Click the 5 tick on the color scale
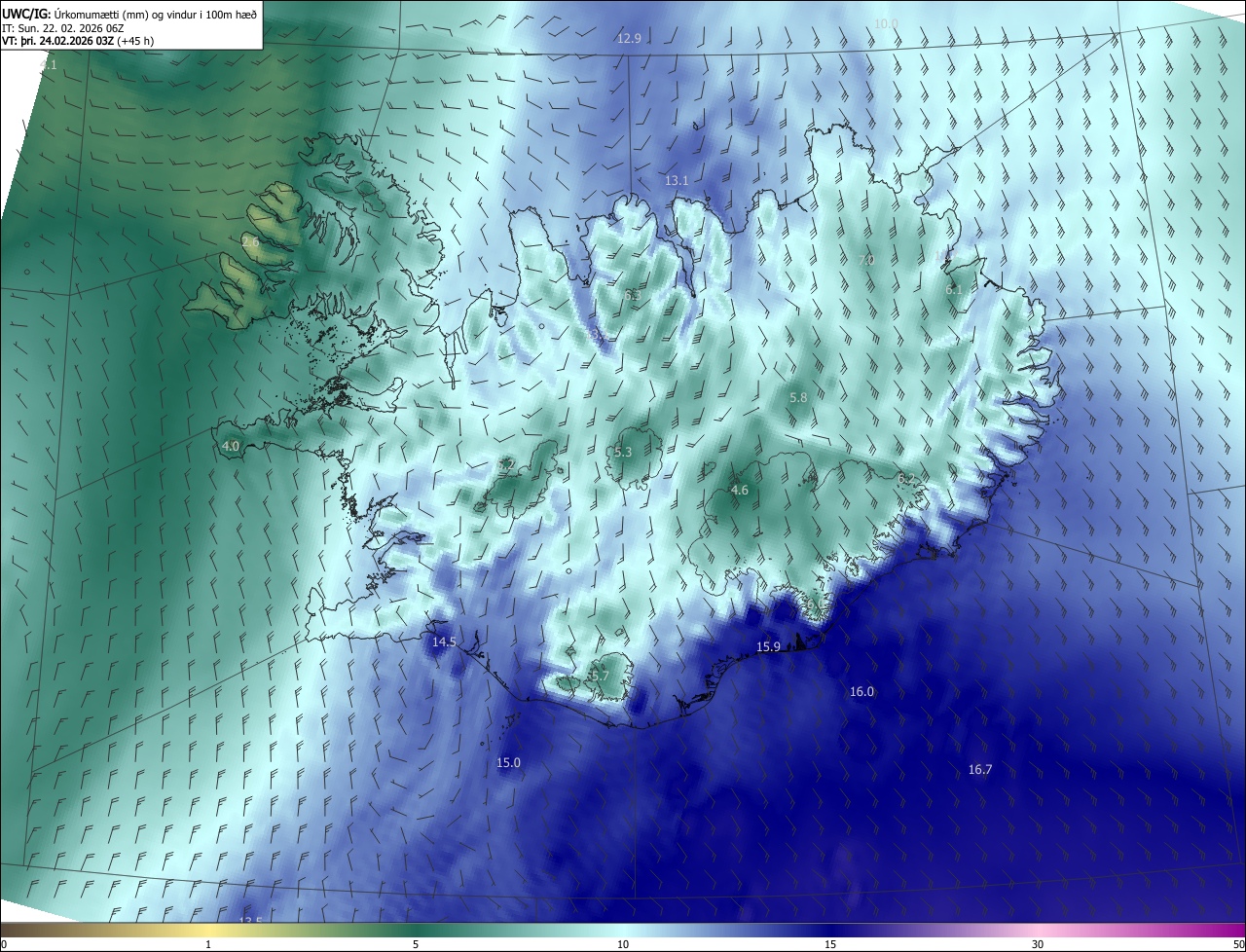The height and width of the screenshot is (952, 1246). pos(416,945)
